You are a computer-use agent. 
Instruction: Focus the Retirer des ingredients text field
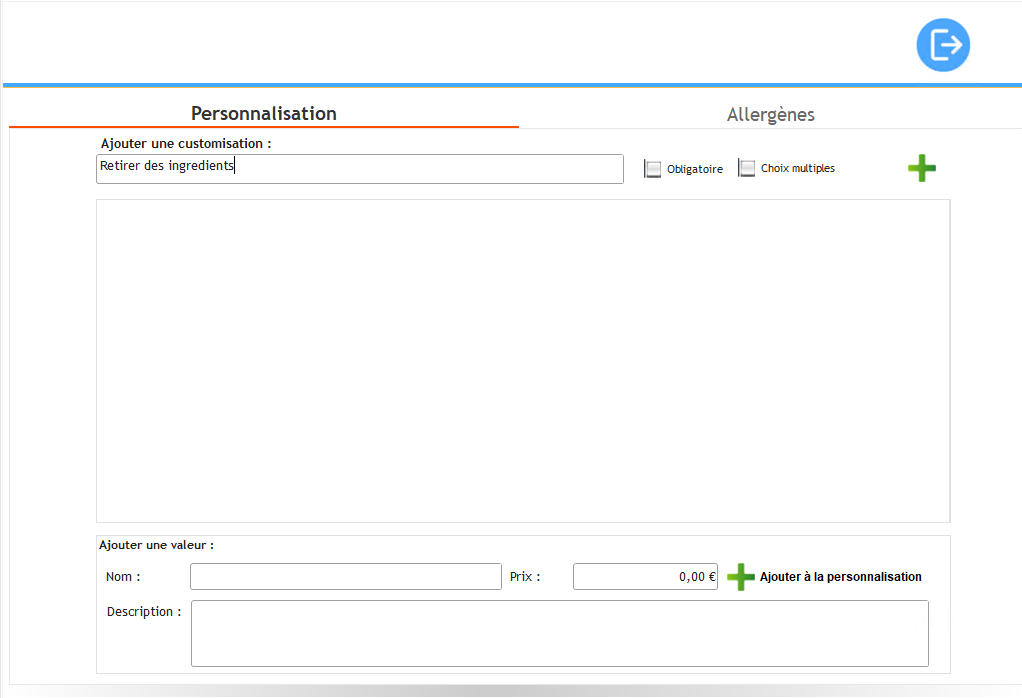360,168
